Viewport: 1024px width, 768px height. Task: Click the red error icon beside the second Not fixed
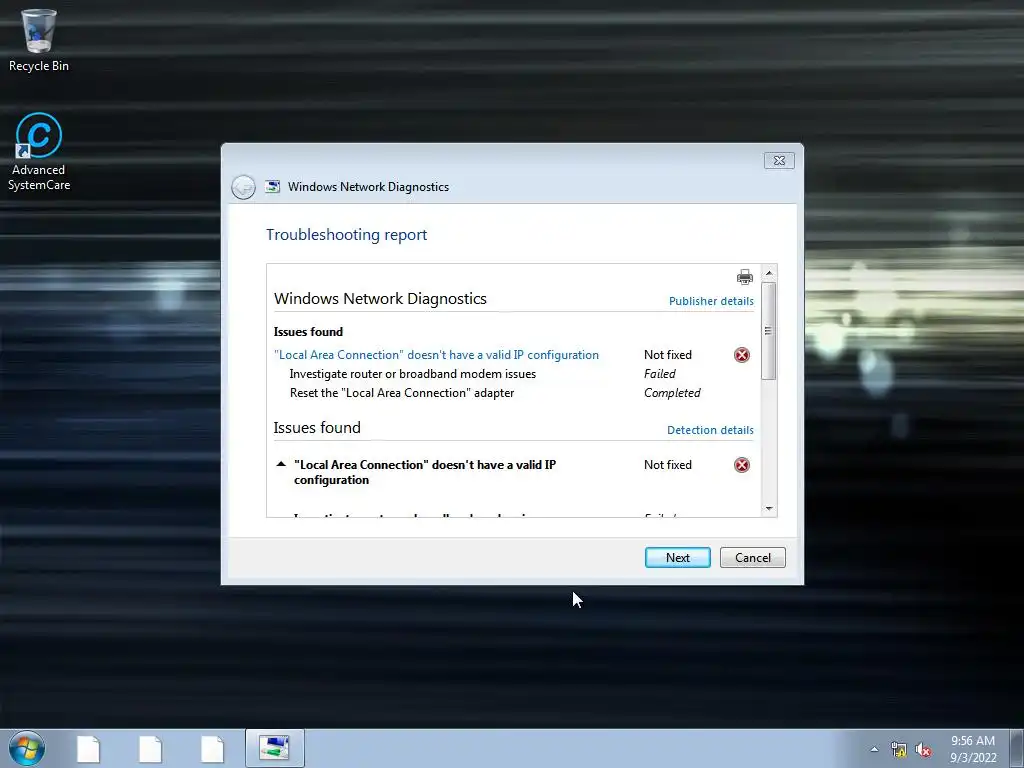tap(742, 465)
